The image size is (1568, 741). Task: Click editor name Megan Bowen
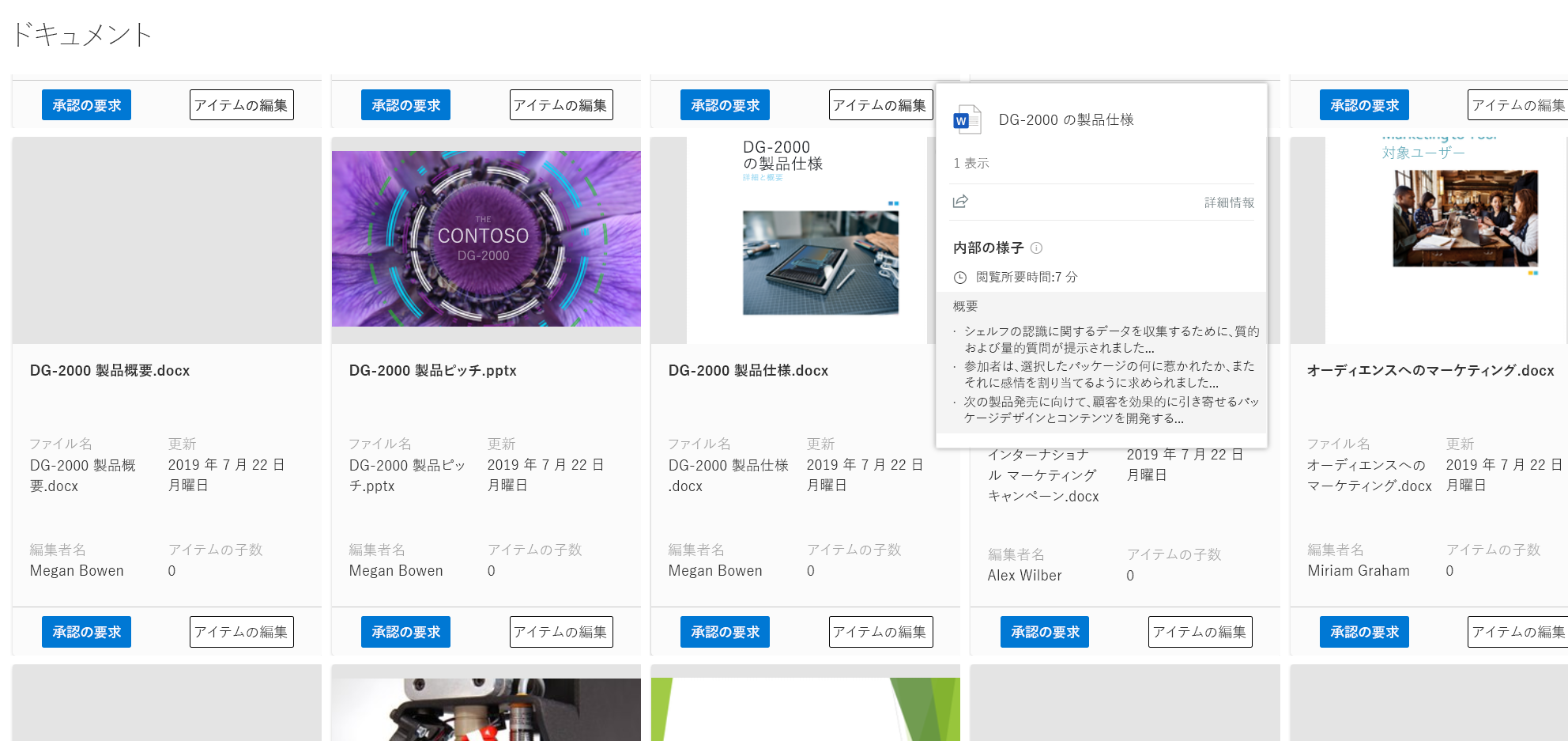pos(77,570)
